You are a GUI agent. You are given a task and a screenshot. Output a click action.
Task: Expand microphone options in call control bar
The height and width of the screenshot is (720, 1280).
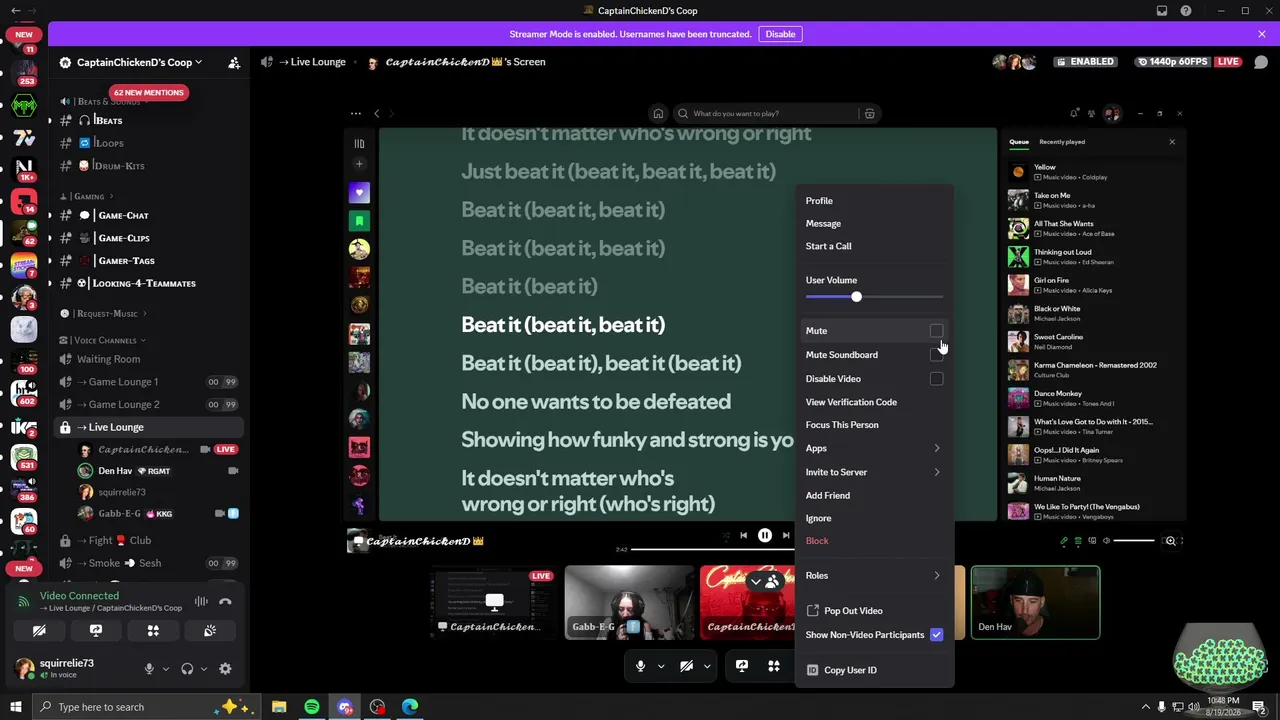tap(661, 666)
